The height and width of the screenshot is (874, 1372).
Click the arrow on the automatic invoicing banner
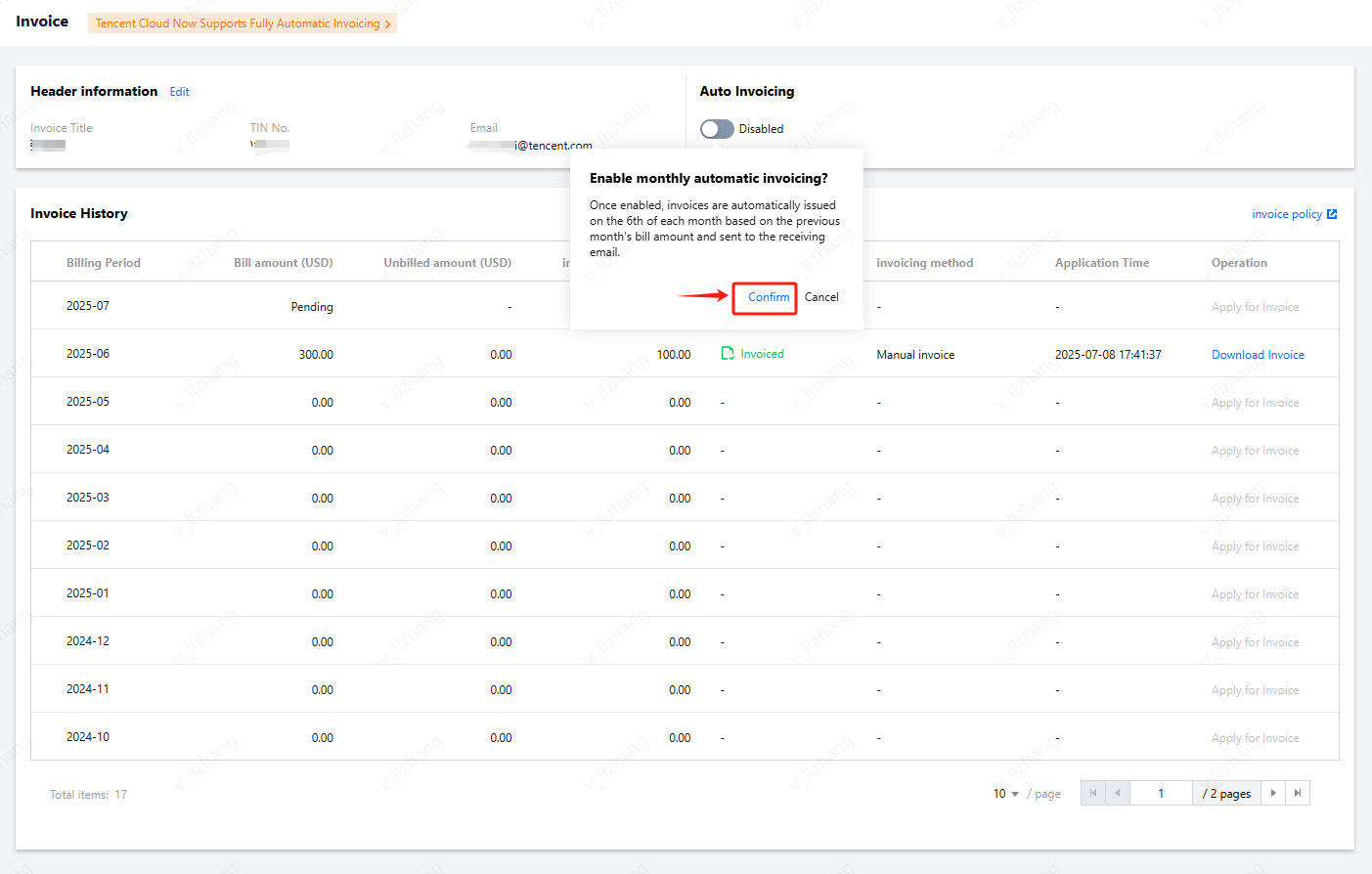coord(388,23)
